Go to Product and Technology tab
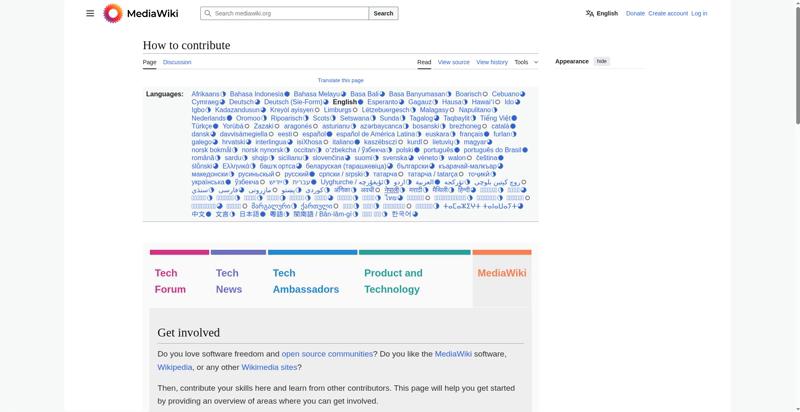The image size is (800, 412). [393, 281]
